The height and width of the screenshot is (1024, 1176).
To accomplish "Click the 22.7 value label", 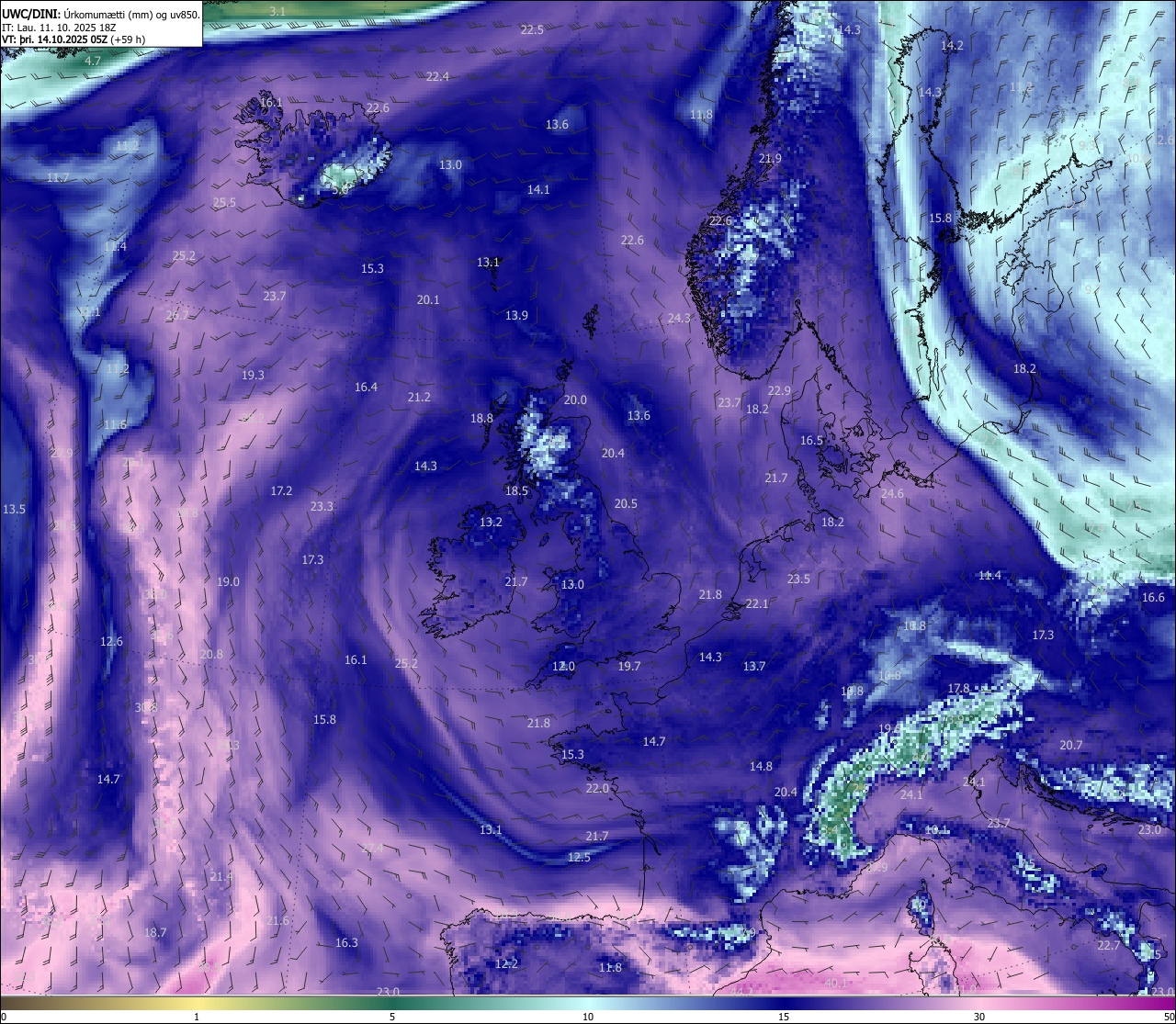I will tap(1109, 946).
